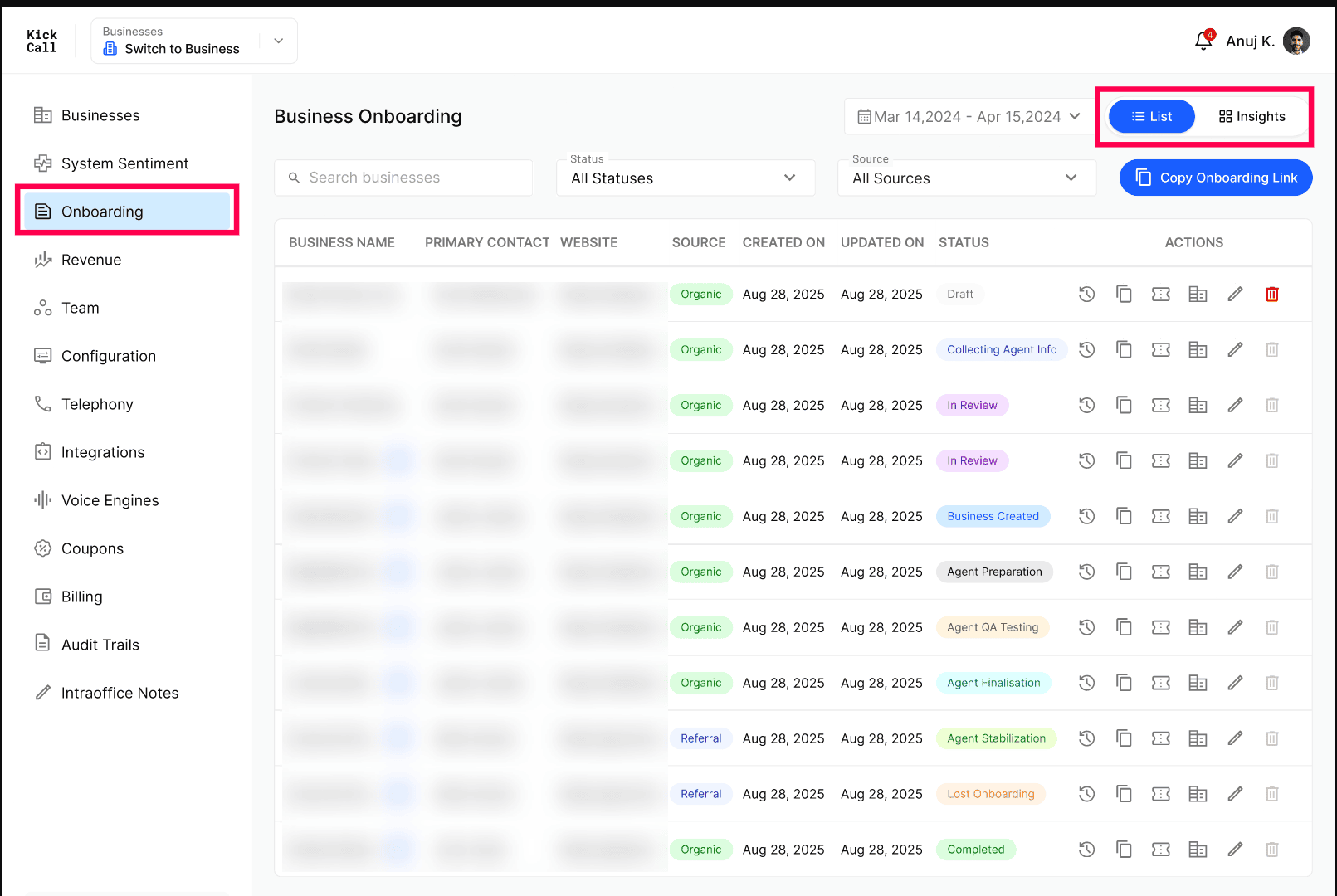Click Copy Onboarding Link button
The height and width of the screenshot is (896, 1337).
(1216, 178)
